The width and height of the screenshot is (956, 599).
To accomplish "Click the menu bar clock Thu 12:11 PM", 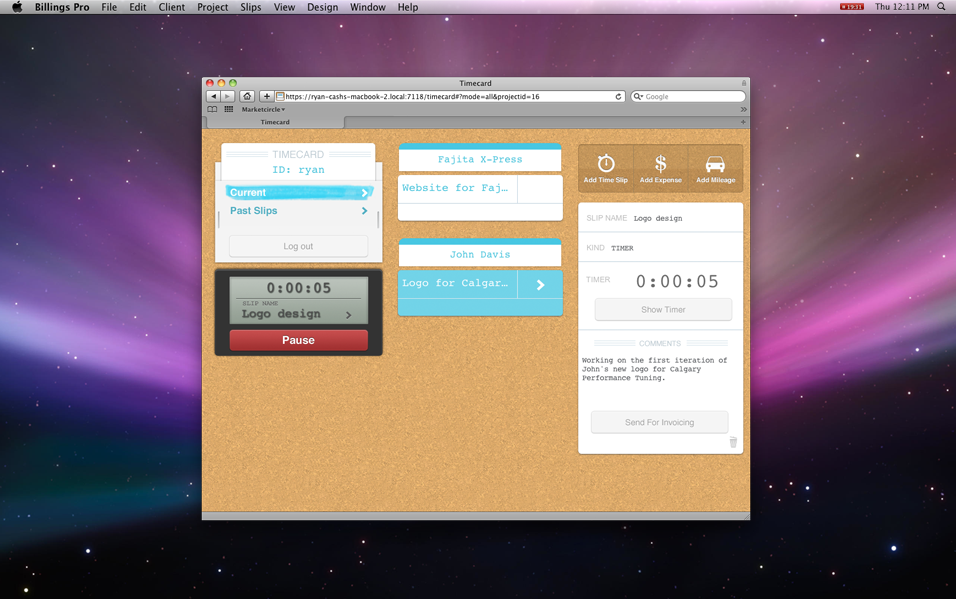I will (902, 7).
